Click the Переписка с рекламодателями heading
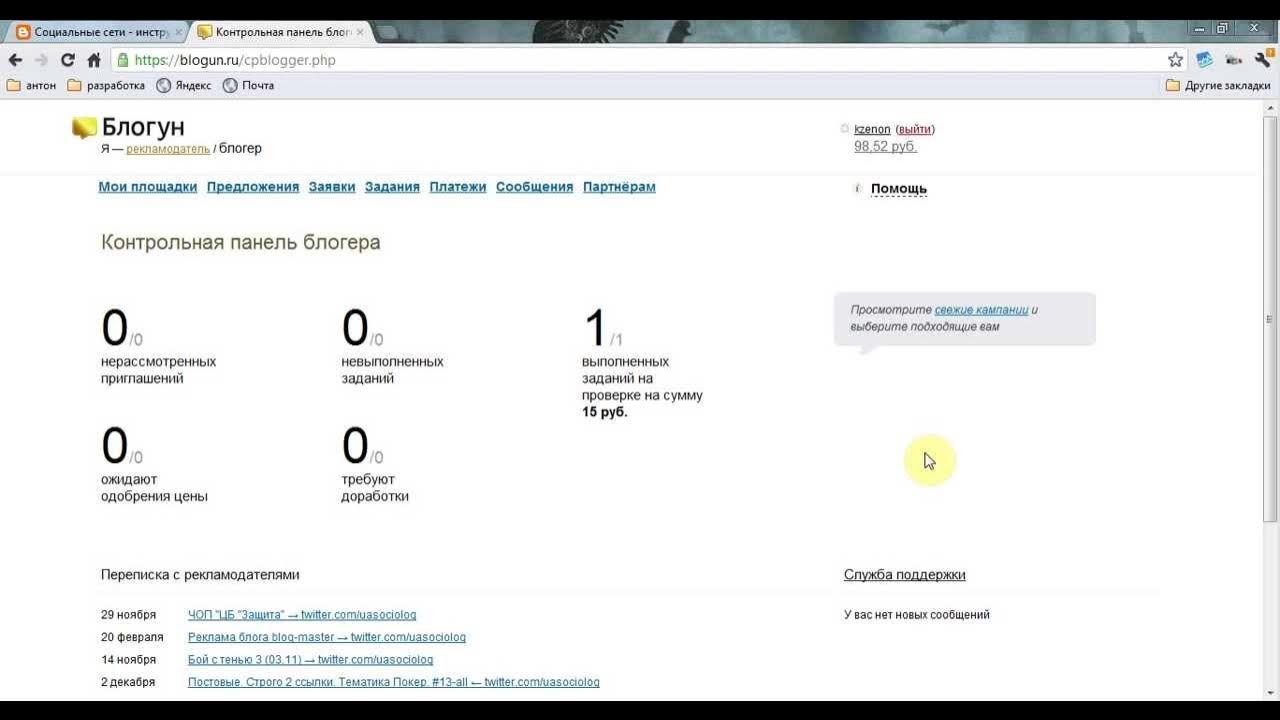Screen dimensions: 1280x720 (200, 575)
